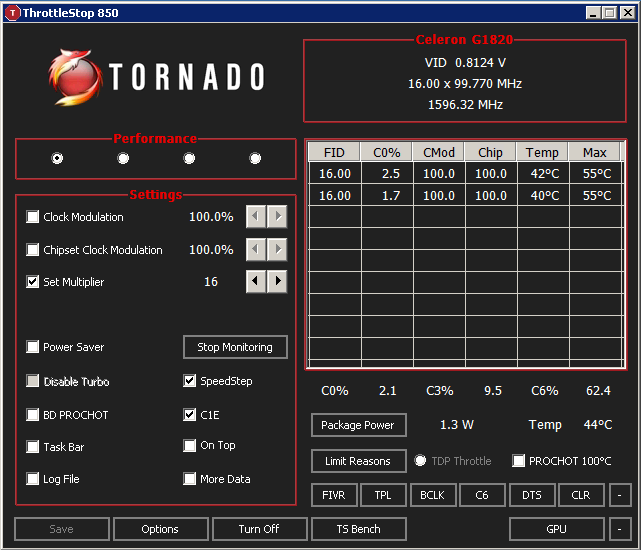Click the CMod column header

[438, 152]
